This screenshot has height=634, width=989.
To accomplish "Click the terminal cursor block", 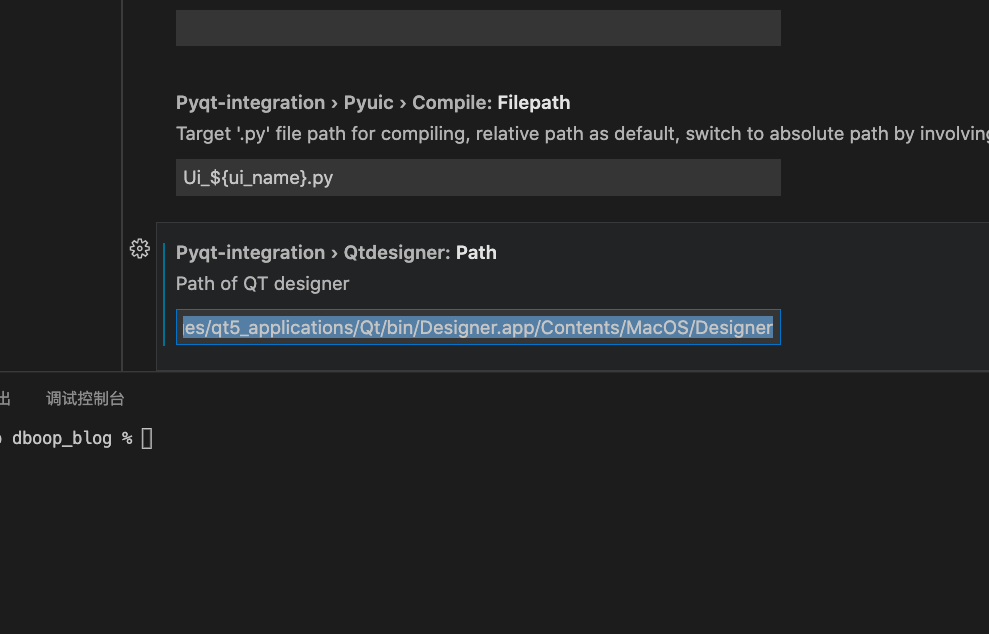I will point(147,438).
